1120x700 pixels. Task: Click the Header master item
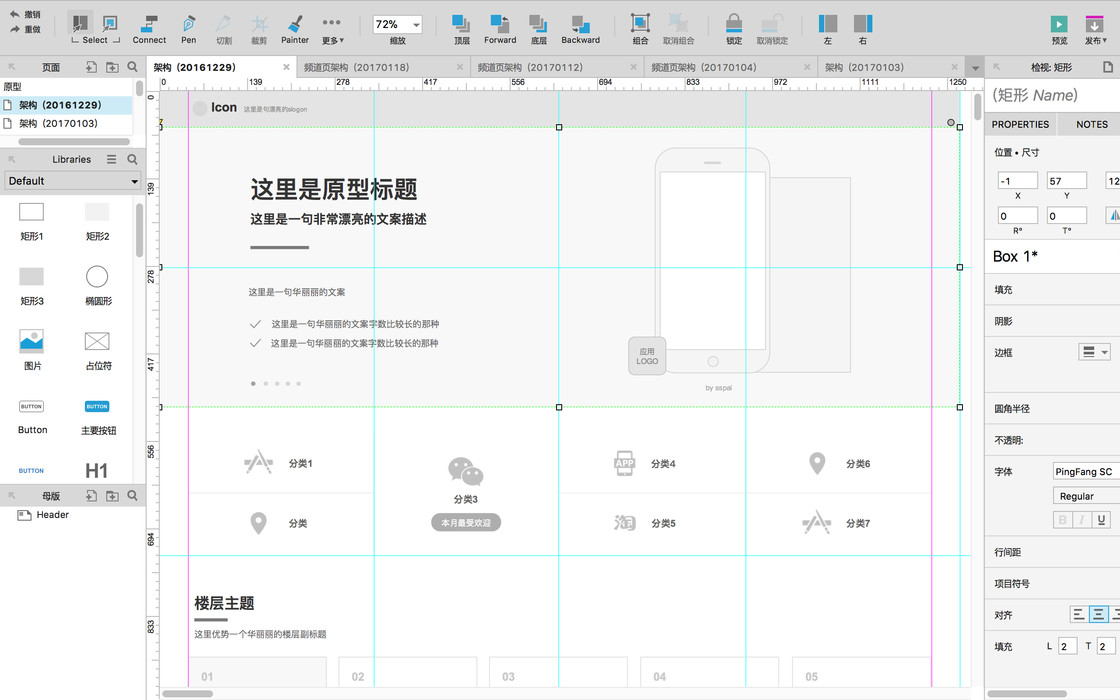[x=53, y=515]
